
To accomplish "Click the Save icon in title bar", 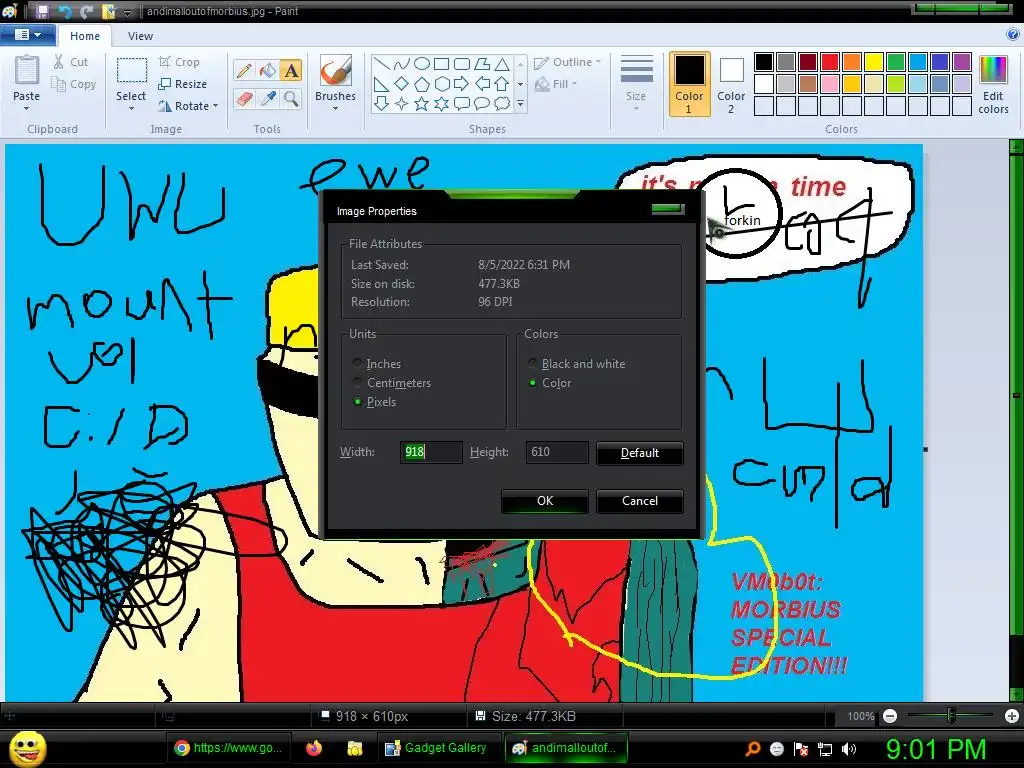I will (42, 11).
